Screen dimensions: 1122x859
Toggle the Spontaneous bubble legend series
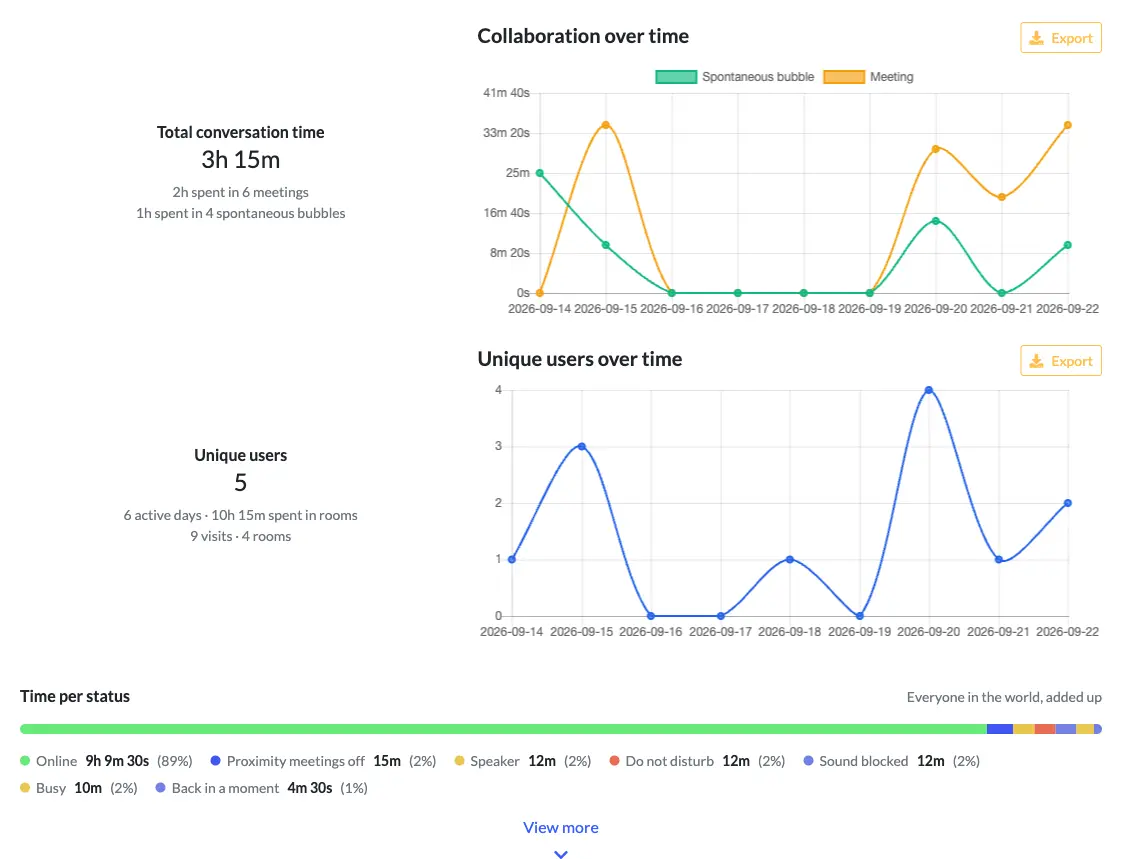735,77
